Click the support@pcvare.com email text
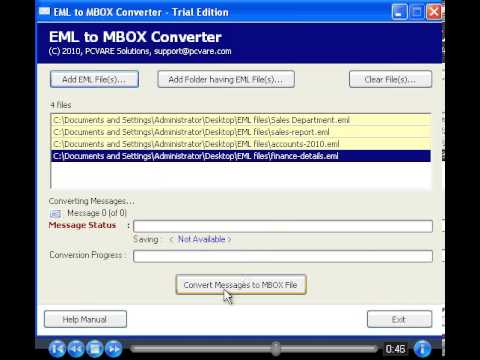 [193, 51]
